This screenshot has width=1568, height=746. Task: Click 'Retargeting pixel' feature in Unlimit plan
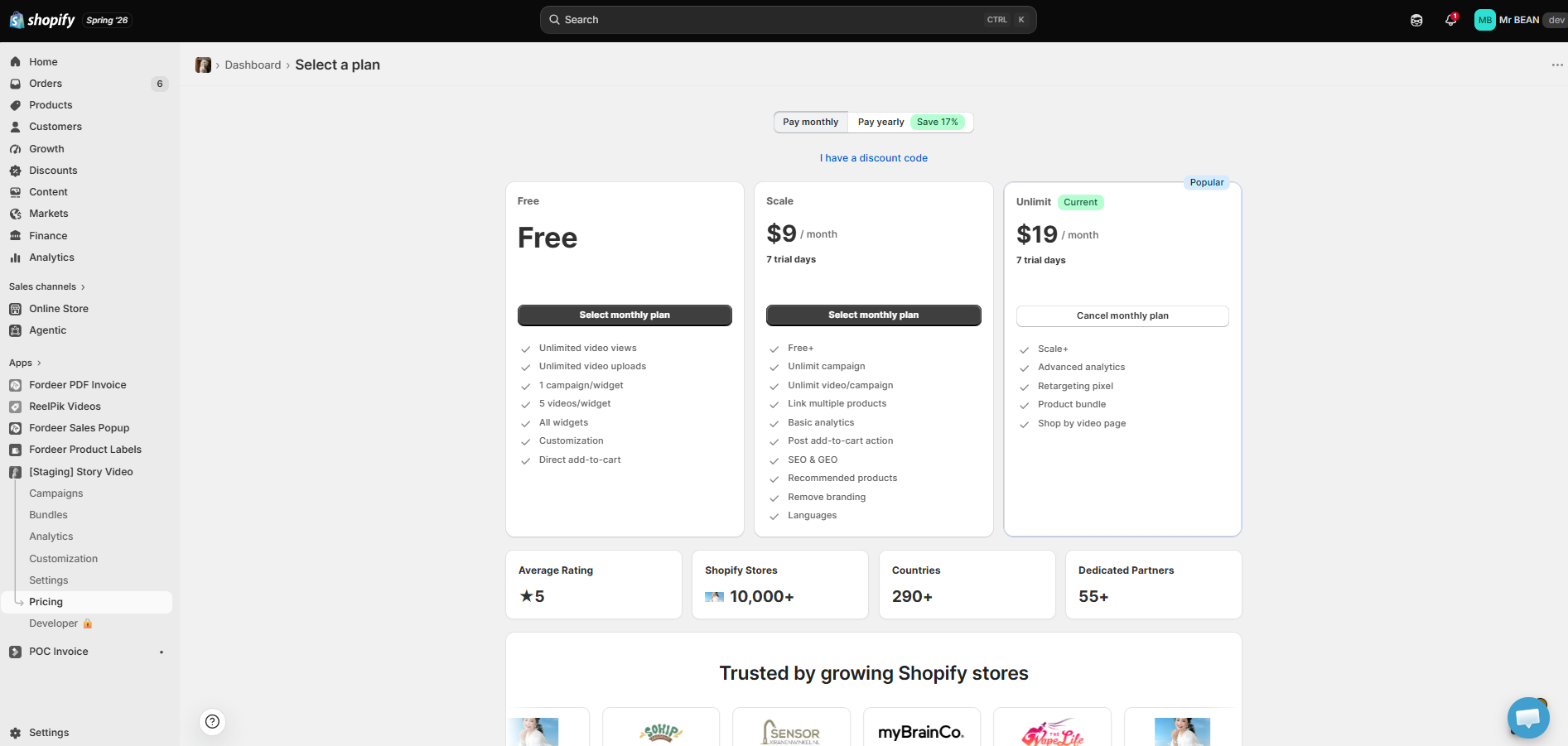point(1075,387)
